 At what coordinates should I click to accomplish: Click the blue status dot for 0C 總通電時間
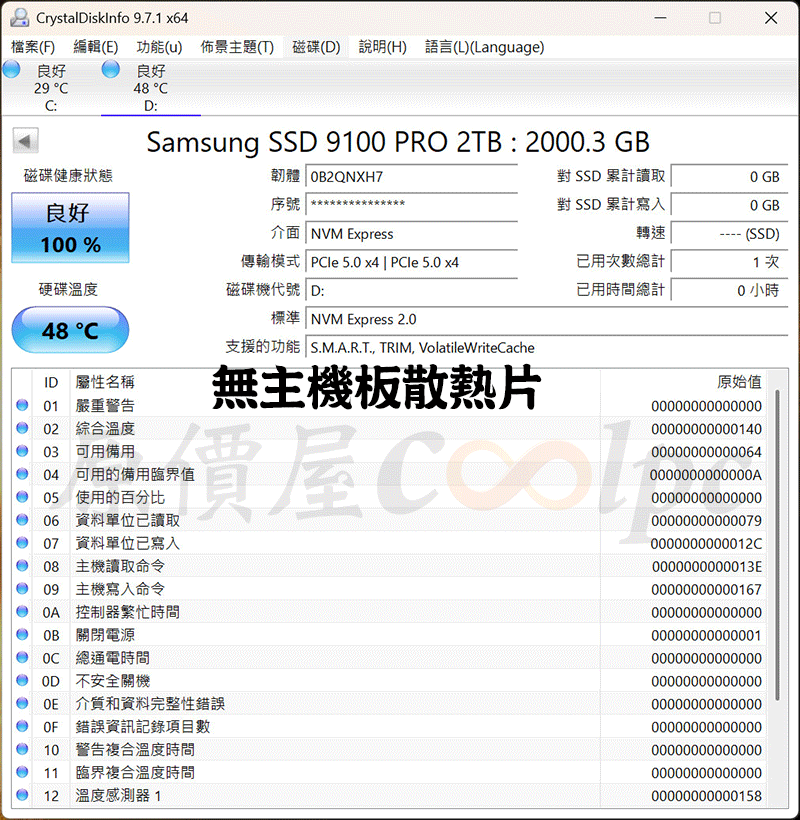[x=22, y=657]
